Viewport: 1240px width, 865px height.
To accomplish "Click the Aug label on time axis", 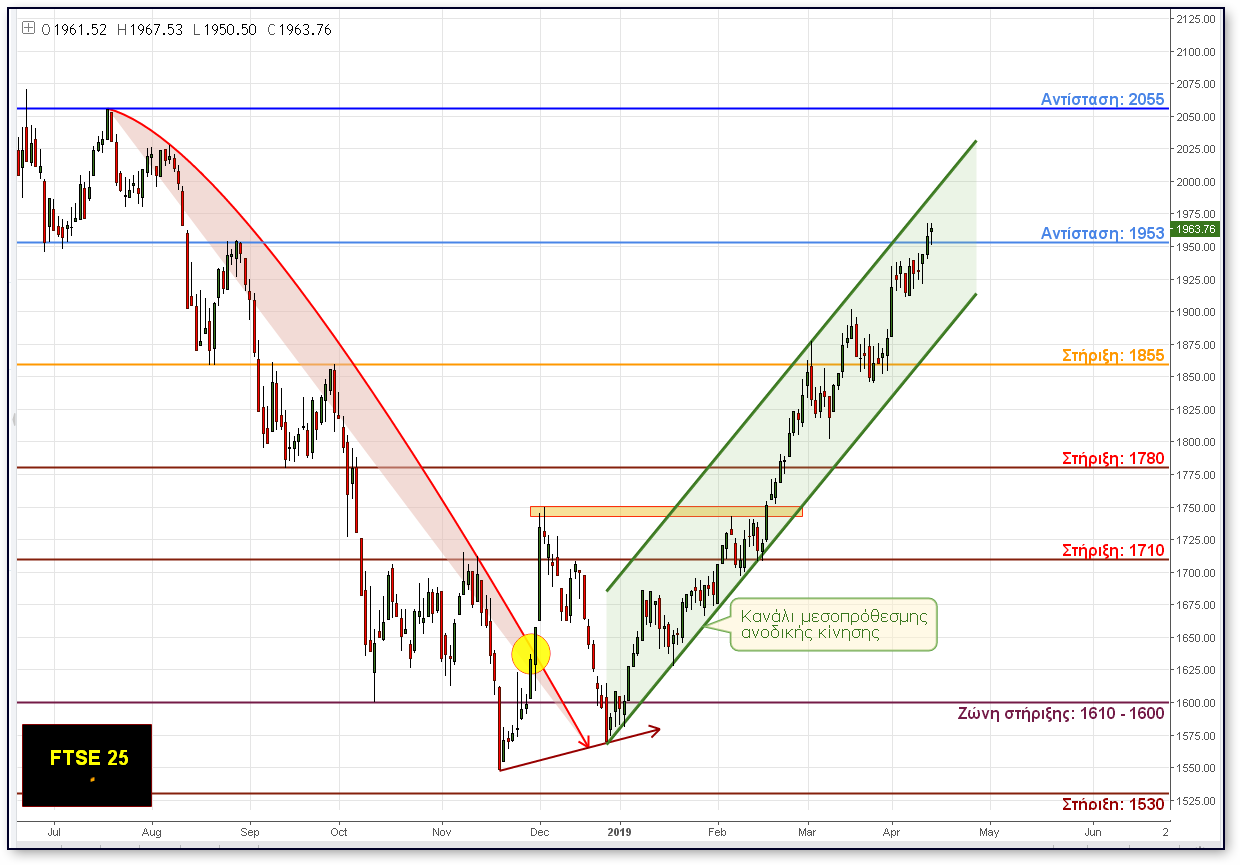I will point(151,831).
